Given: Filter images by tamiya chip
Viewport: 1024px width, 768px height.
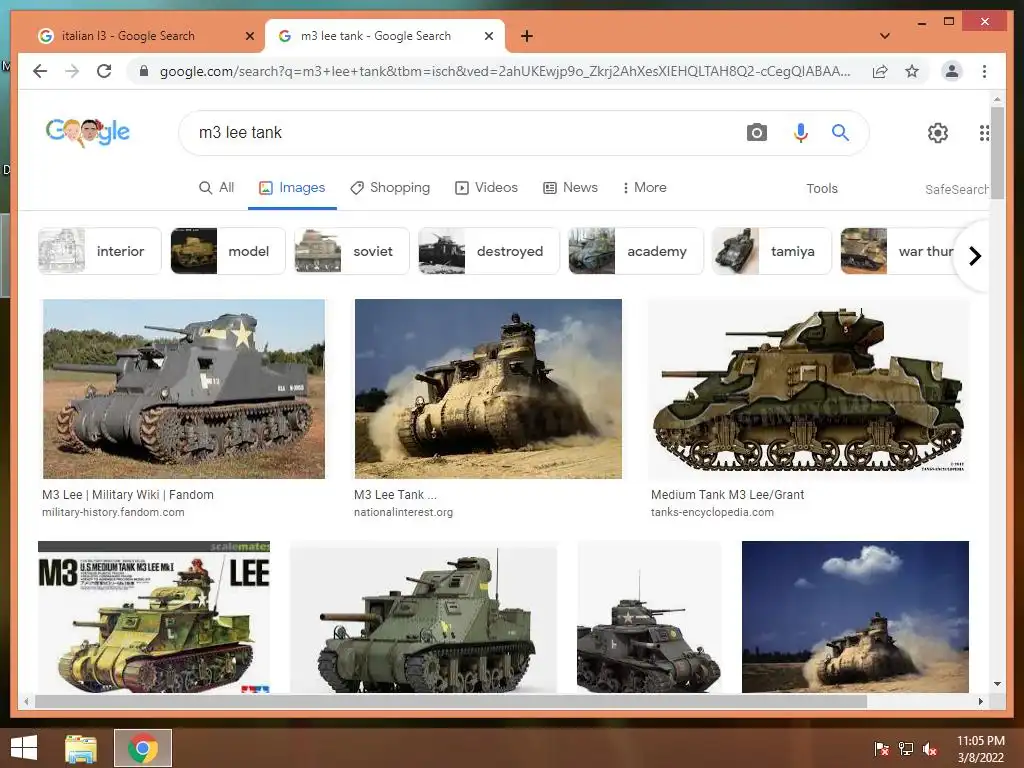Looking at the screenshot, I should point(772,251).
